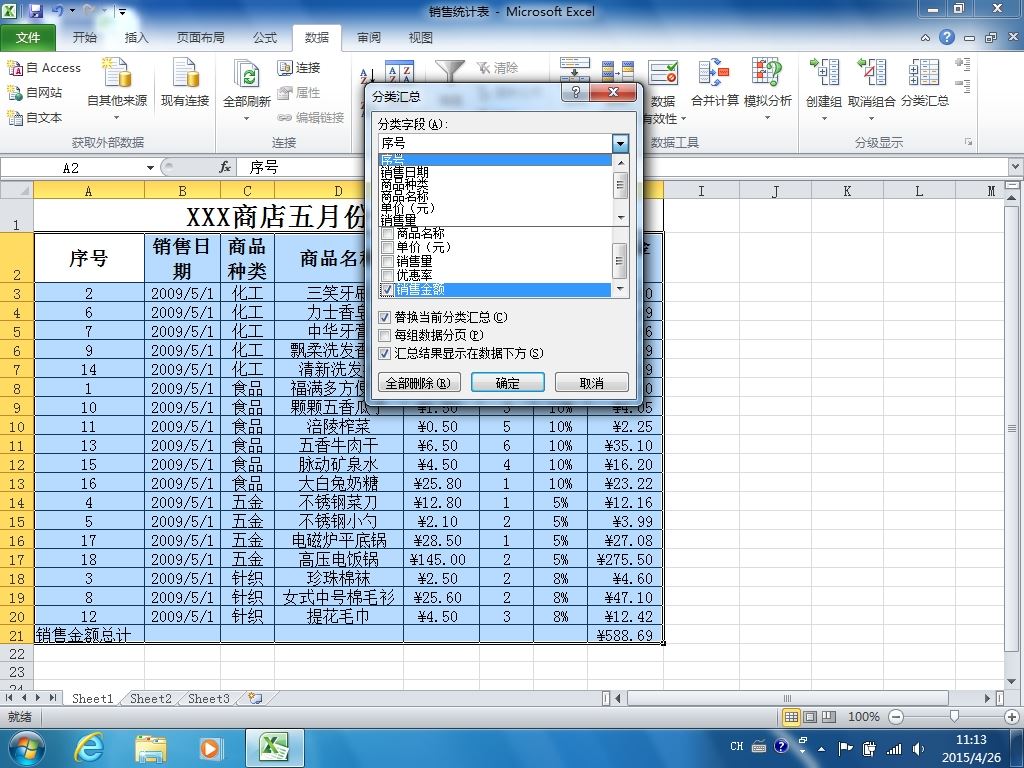The image size is (1024, 768).
Task: Click the save icon in quick access toolbar
Action: tap(35, 10)
